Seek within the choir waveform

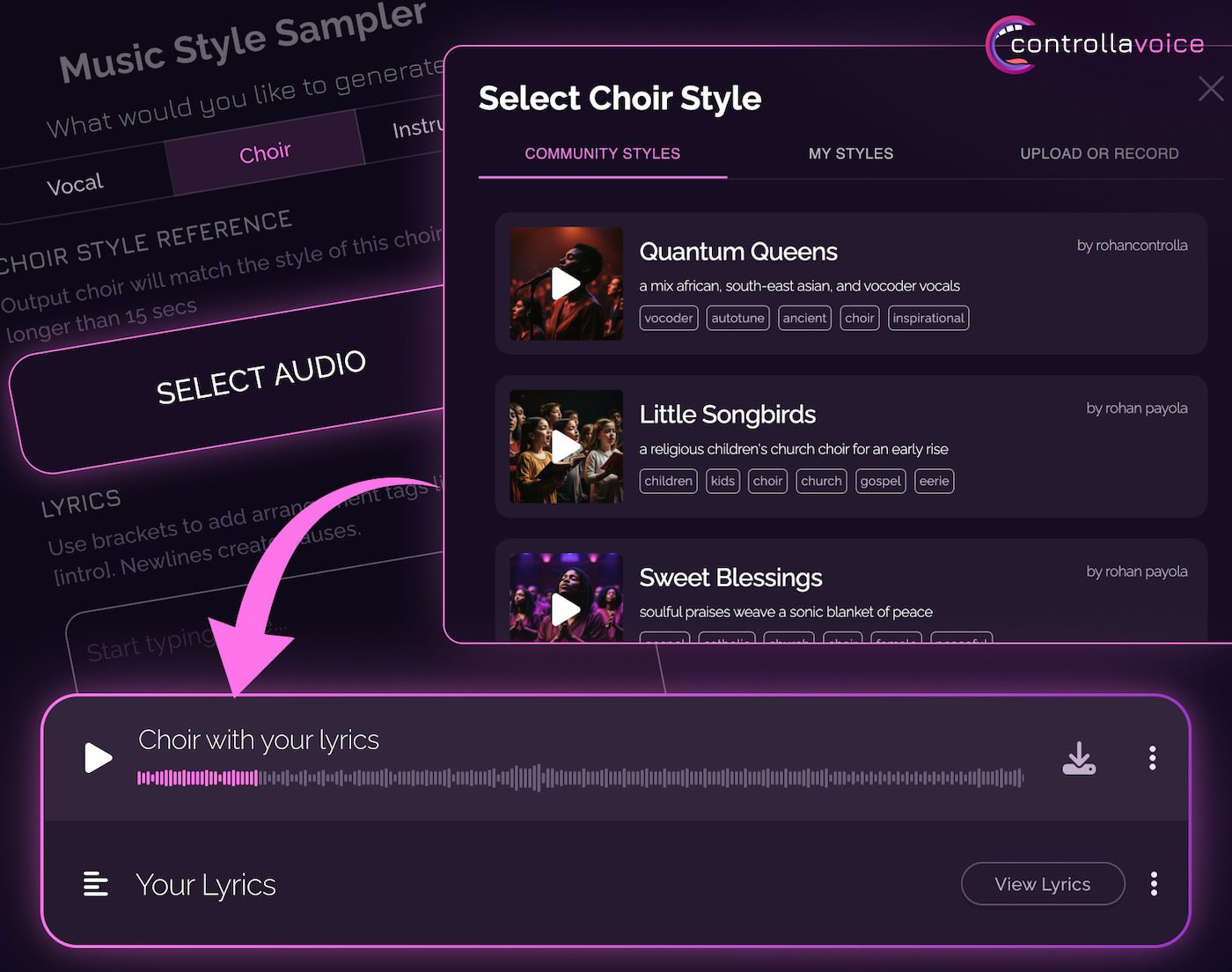pyautogui.click(x=581, y=778)
